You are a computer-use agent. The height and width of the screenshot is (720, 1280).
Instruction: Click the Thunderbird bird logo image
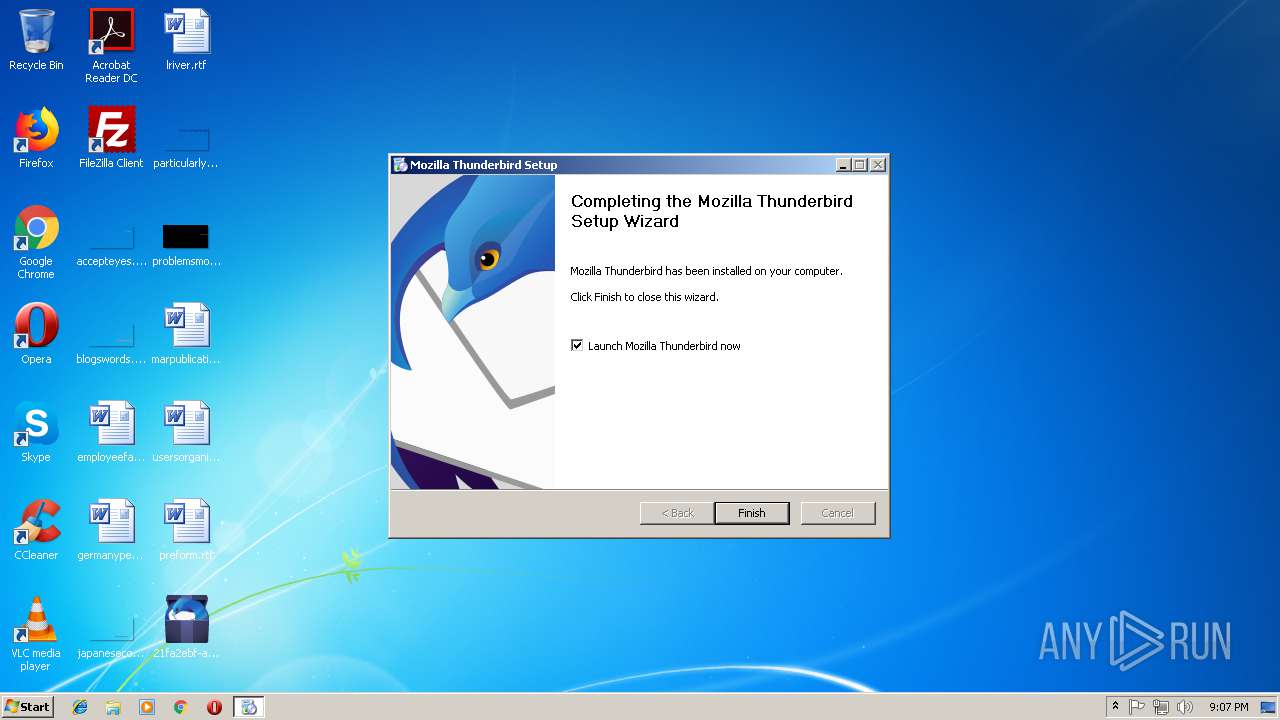pyautogui.click(x=473, y=332)
